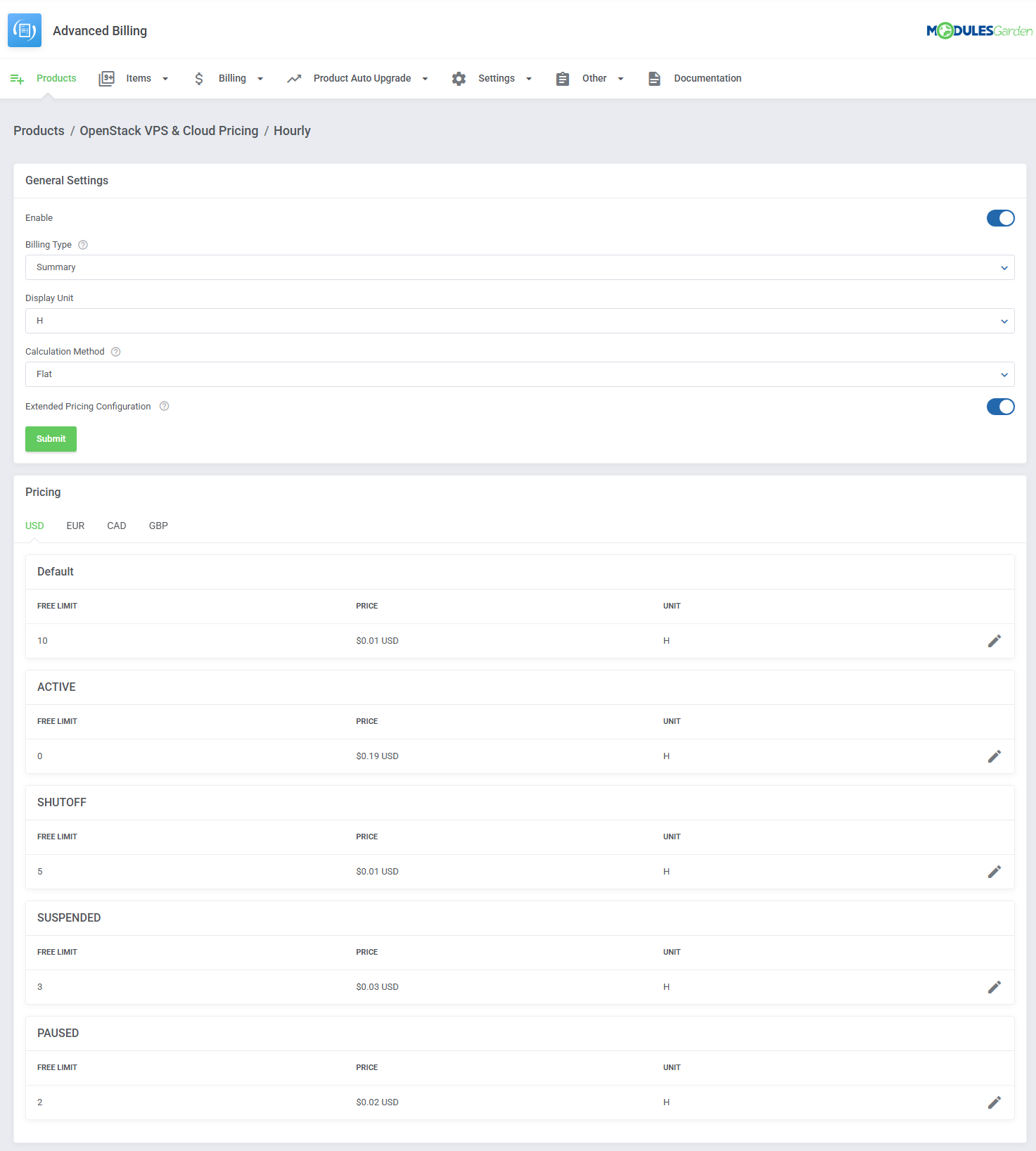The width and height of the screenshot is (1036, 1151).
Task: Expand Product Auto Upgrade menu arrow
Action: (x=425, y=79)
